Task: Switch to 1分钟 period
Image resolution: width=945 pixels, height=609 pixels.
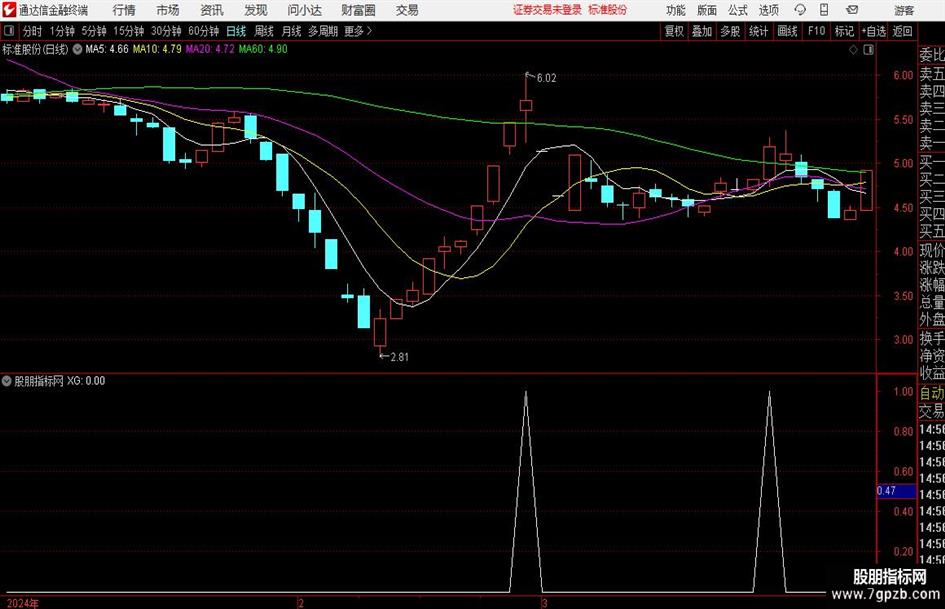Action: click(62, 31)
